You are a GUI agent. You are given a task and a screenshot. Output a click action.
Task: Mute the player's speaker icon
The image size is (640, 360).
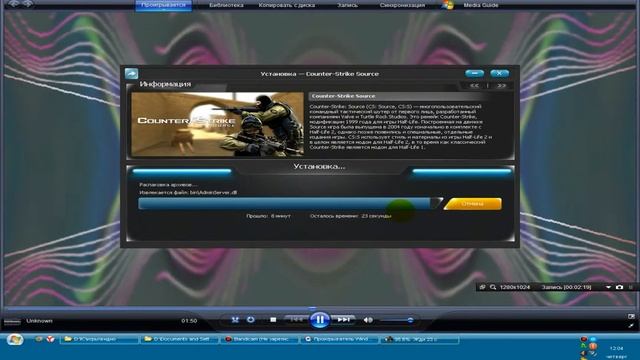[x=368, y=320]
